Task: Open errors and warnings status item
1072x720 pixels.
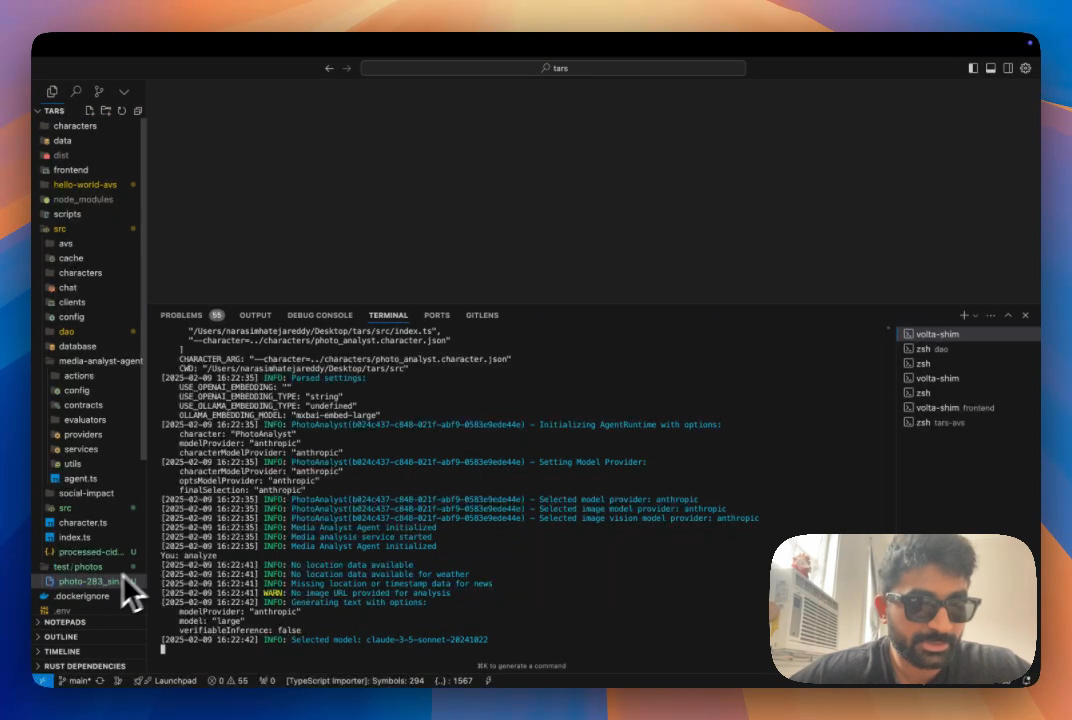Action: [x=228, y=681]
